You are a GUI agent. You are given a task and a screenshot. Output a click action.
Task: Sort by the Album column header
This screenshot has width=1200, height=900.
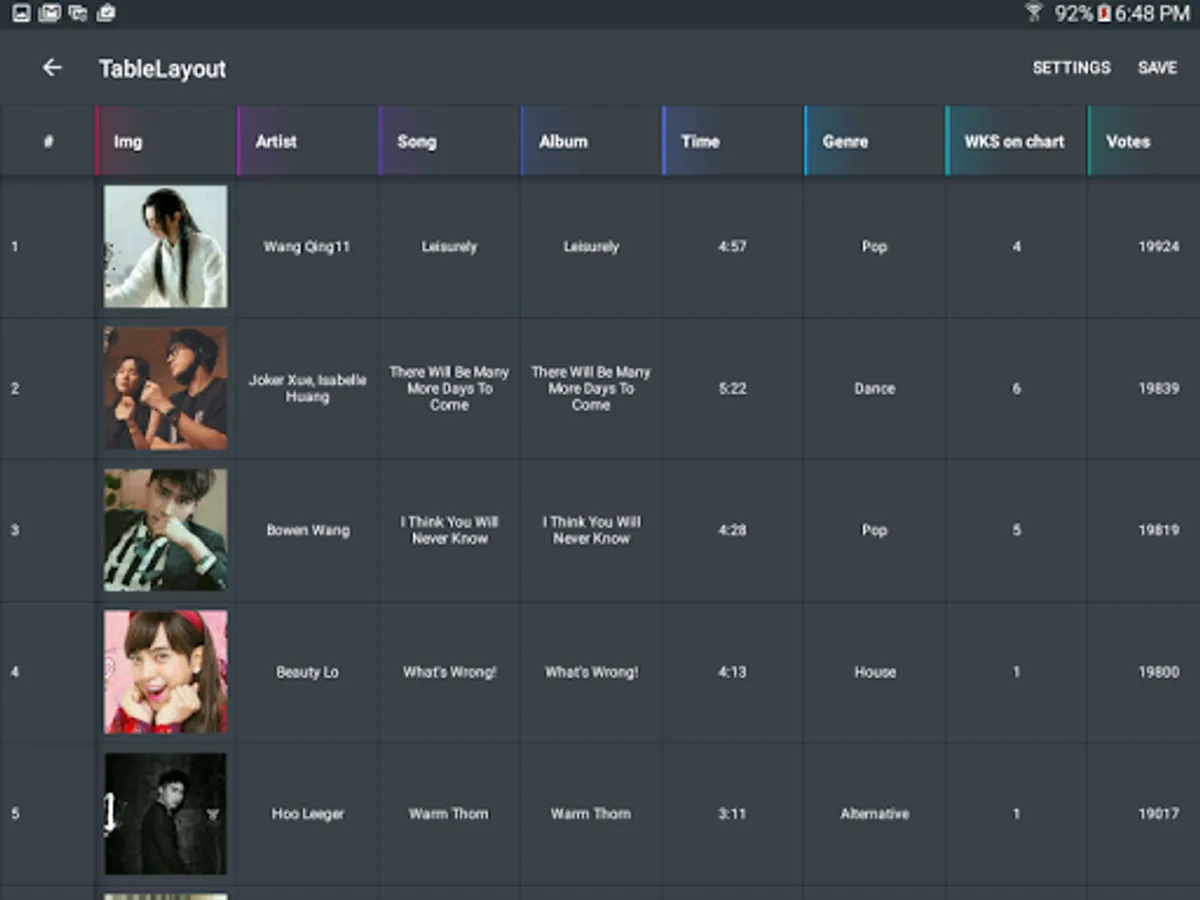(592, 141)
